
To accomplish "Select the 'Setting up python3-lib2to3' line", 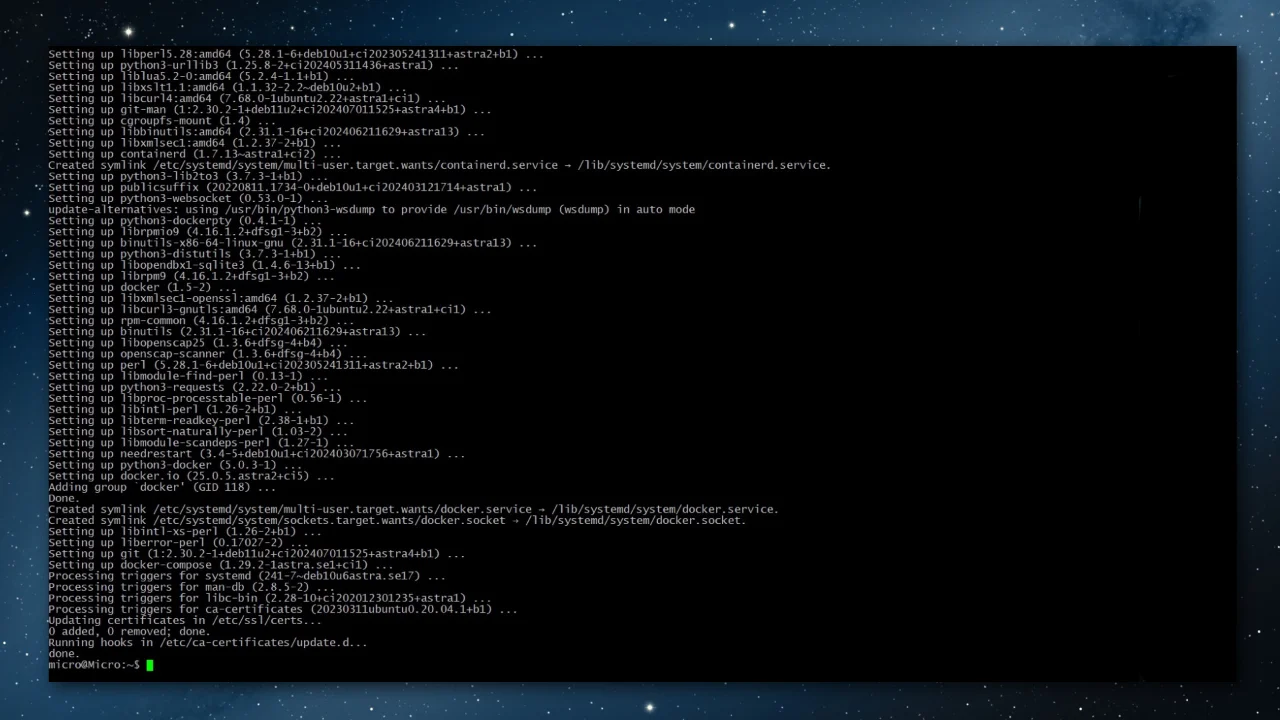I will coord(188,176).
